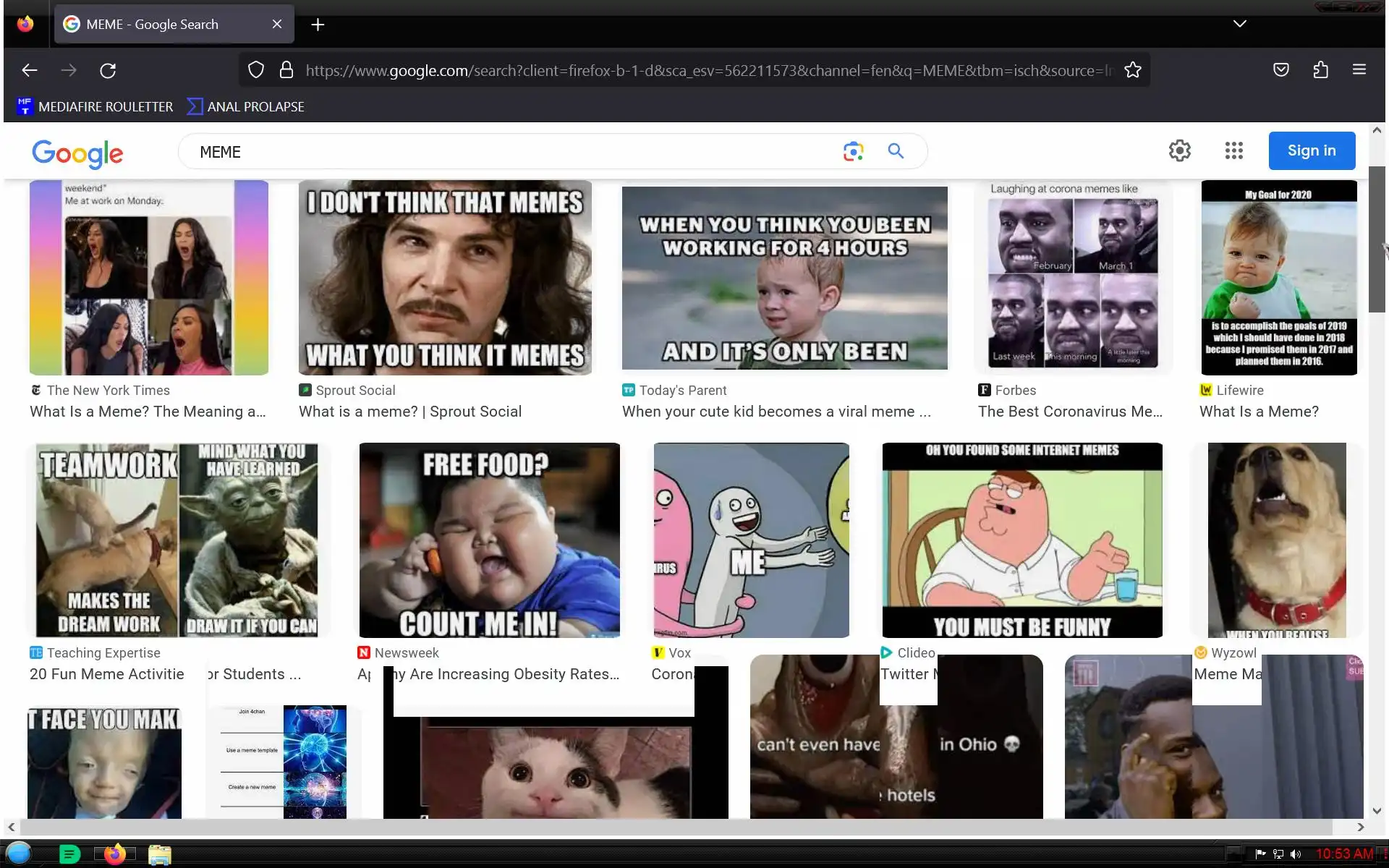
Task: Expand the list all tabs chevron
Action: tap(1239, 24)
